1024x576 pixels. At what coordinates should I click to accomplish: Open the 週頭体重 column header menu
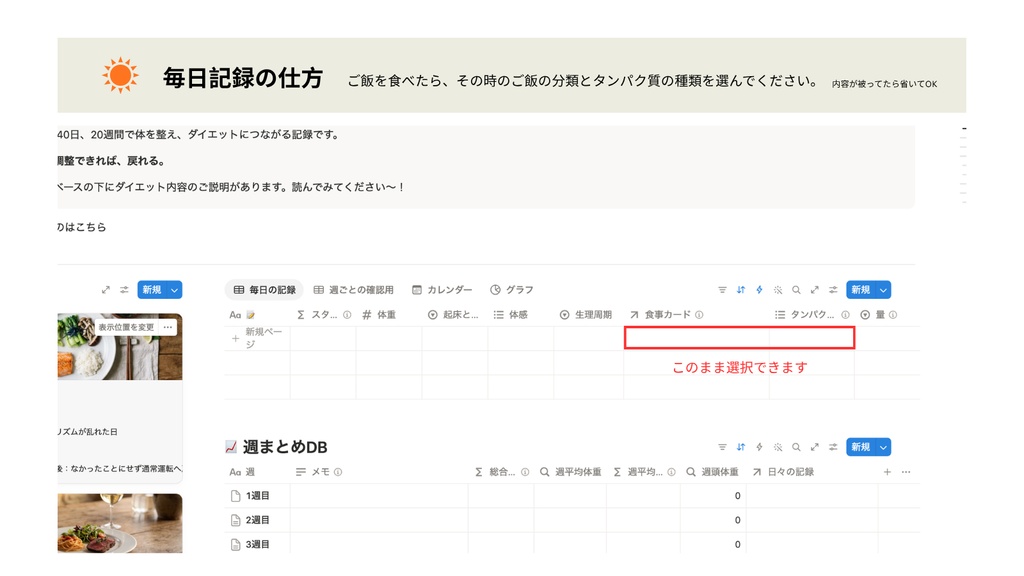[x=712, y=472]
